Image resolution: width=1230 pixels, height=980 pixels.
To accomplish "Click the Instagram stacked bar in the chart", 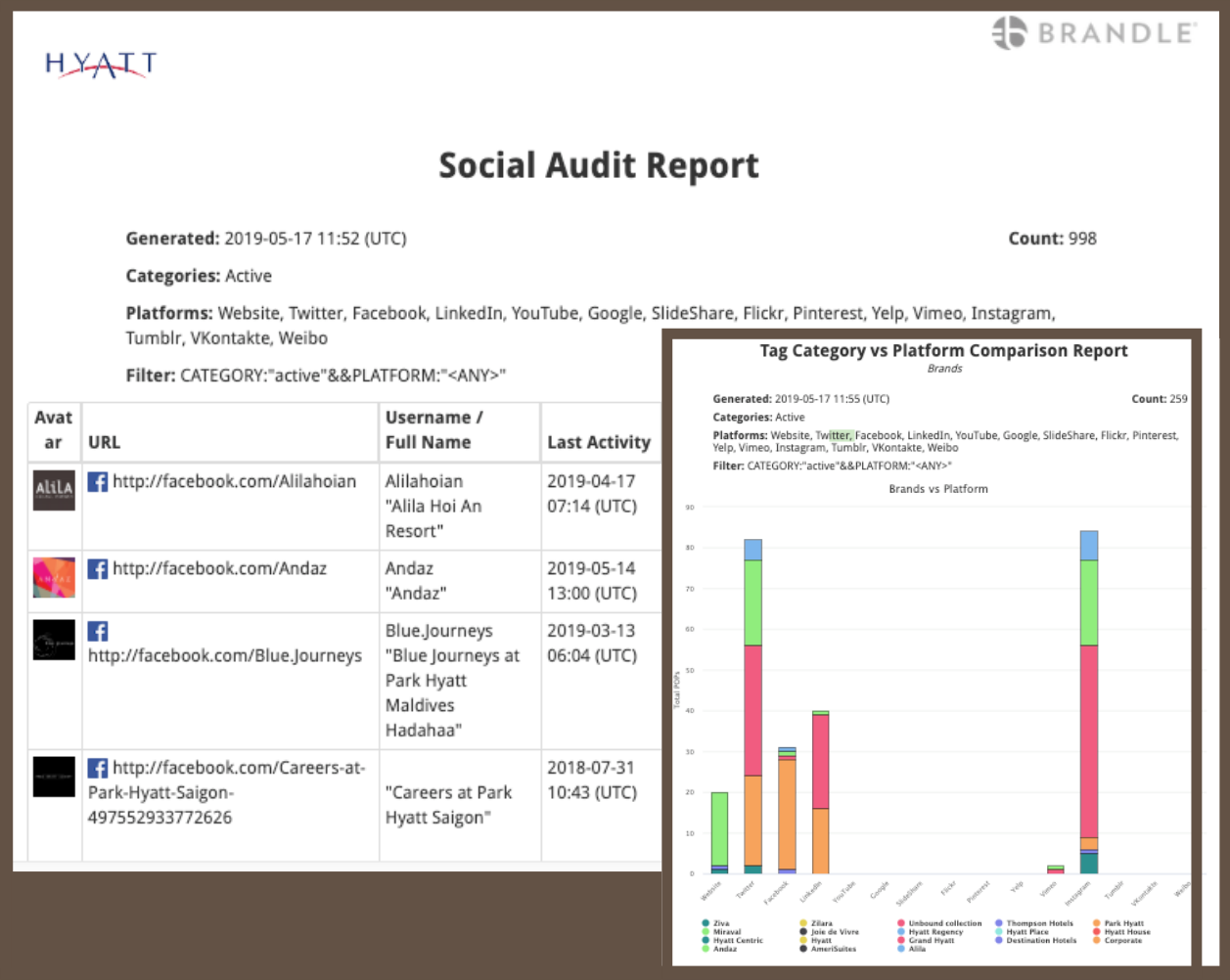I will coord(1088,702).
